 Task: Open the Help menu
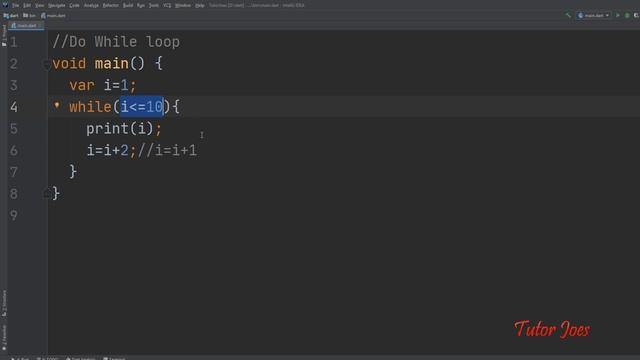pyautogui.click(x=200, y=5)
